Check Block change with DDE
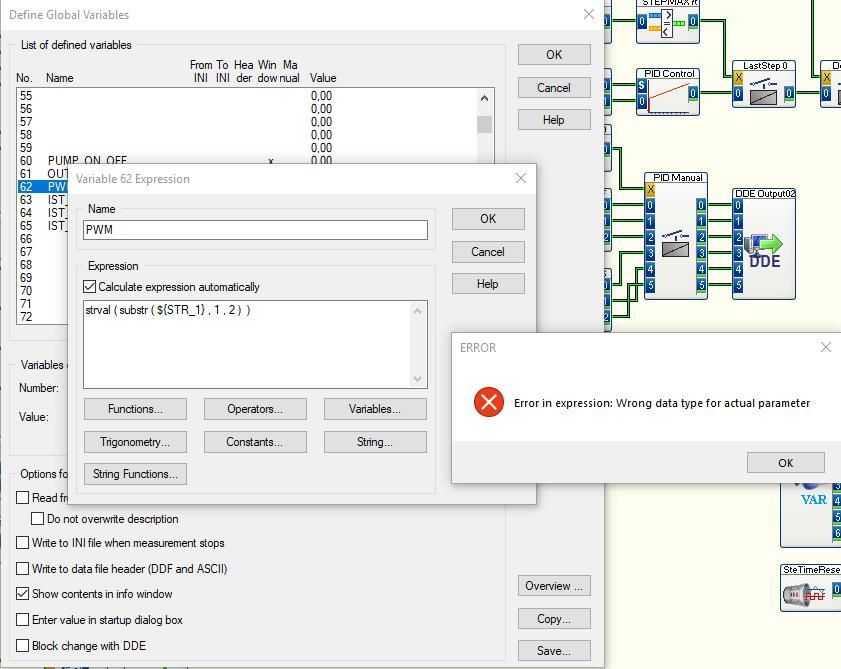Viewport: 841px width, 669px height. point(23,645)
